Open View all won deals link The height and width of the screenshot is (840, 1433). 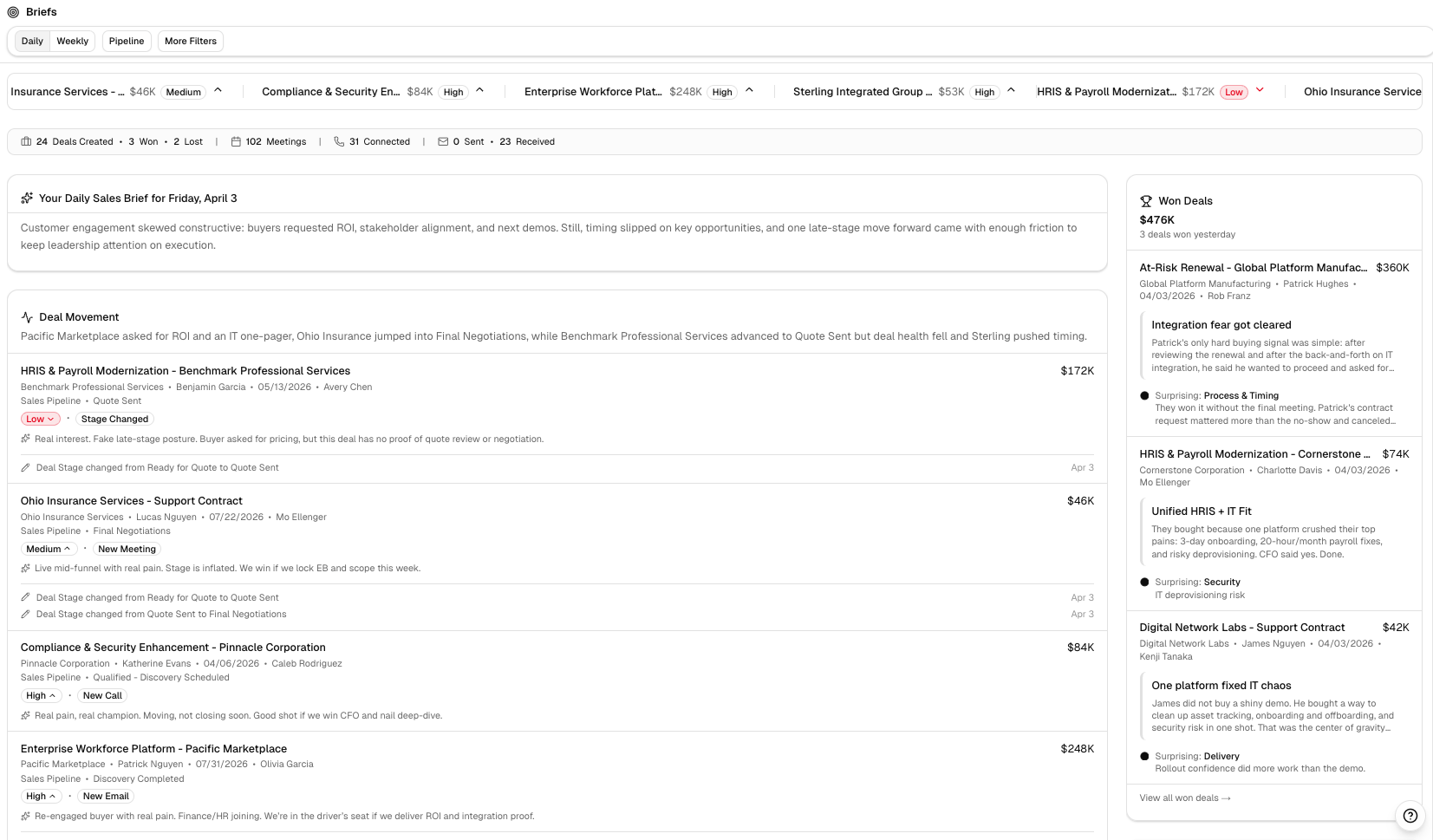tap(1184, 798)
